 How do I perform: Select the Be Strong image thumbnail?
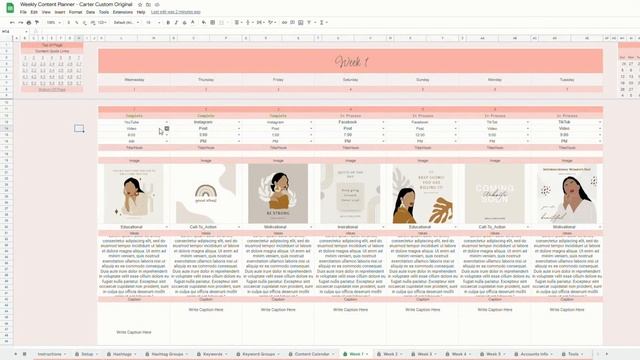click(278, 193)
